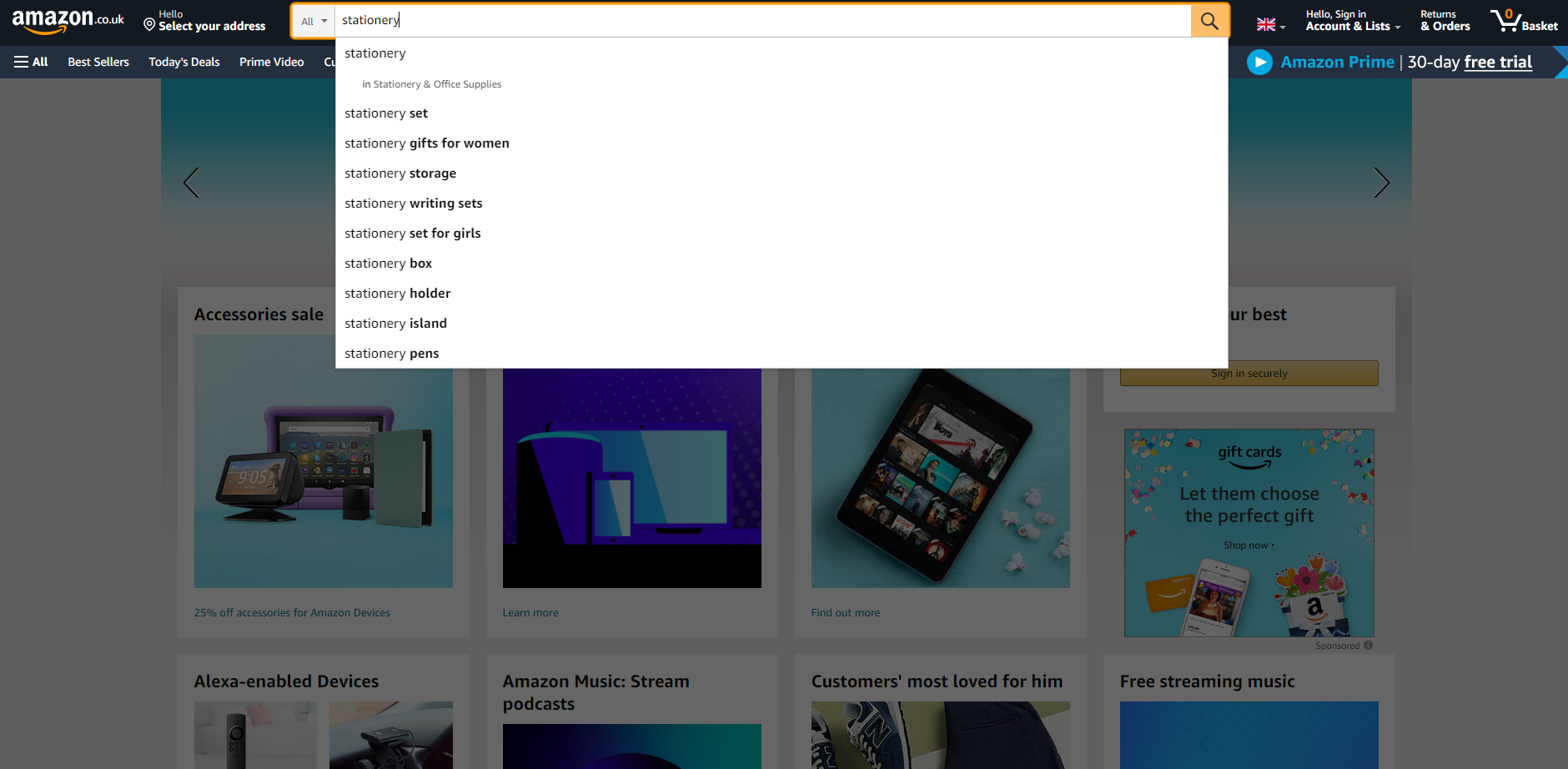Select 'stationery island' suggestion

click(x=781, y=324)
